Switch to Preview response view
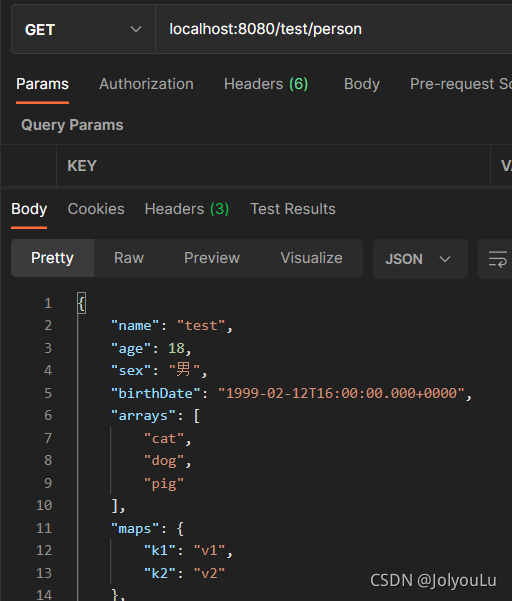 pyautogui.click(x=212, y=258)
